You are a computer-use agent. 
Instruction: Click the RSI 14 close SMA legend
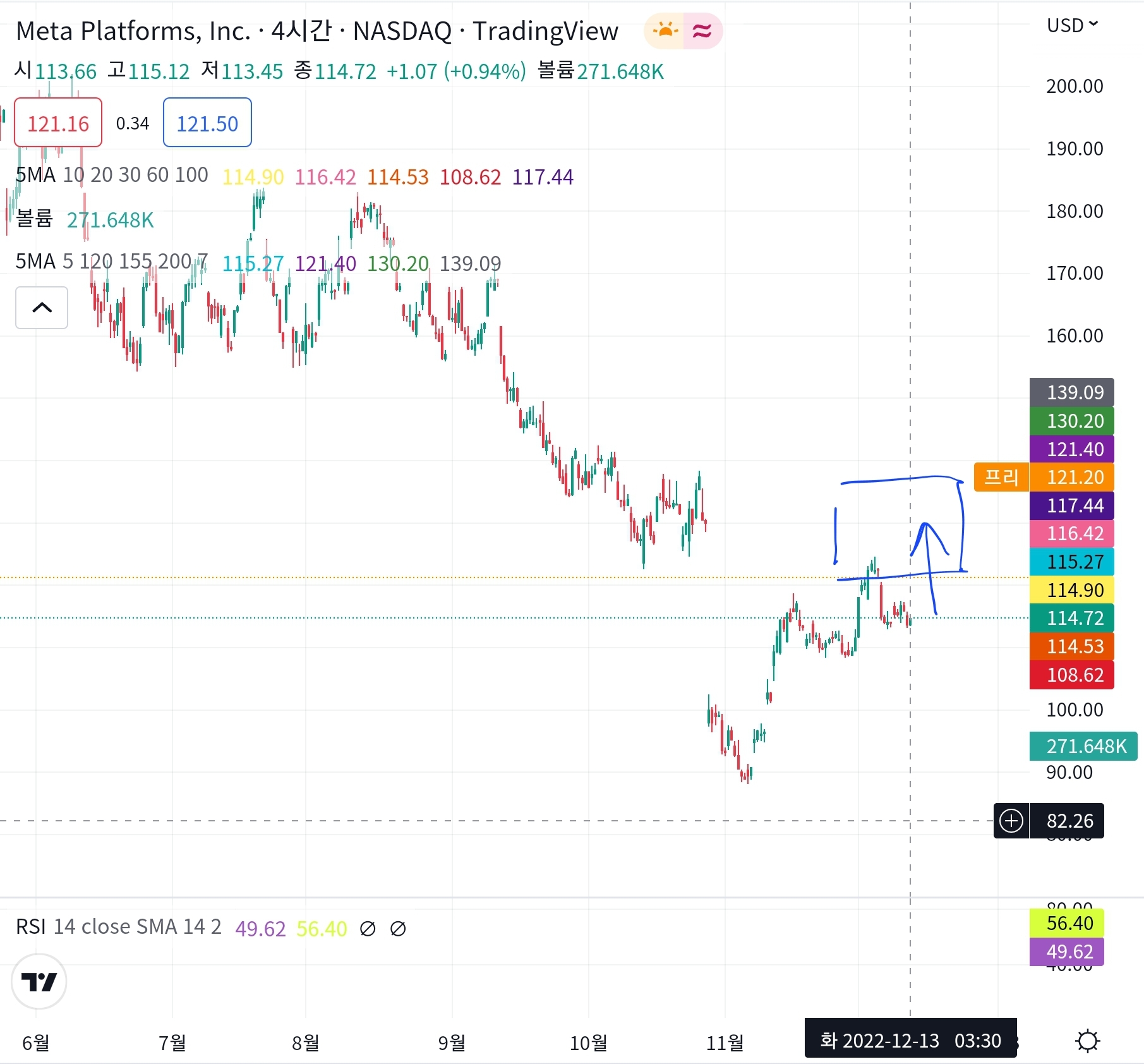point(119,927)
